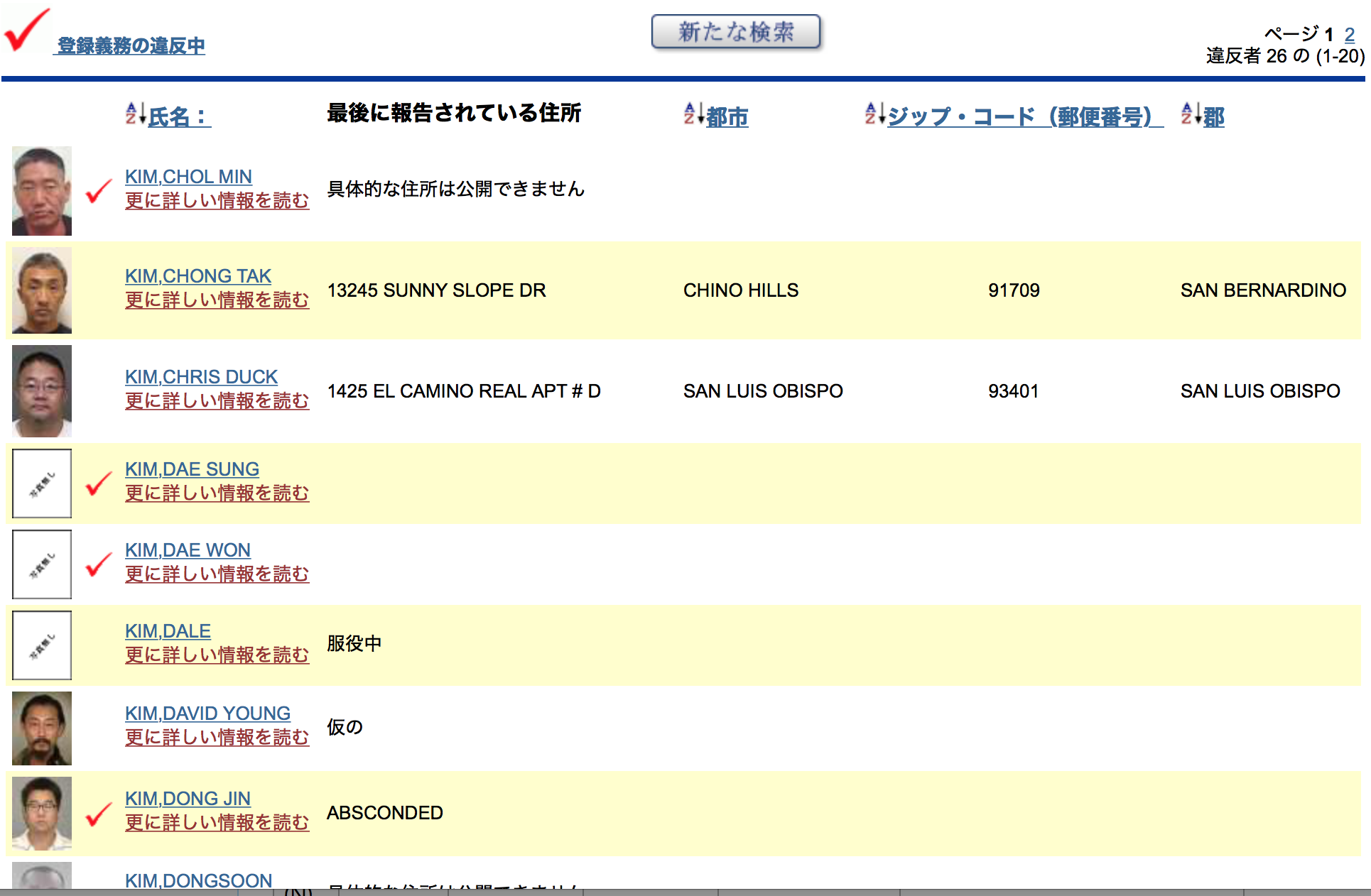Open the 登録義務の違反中 link

coord(131,46)
